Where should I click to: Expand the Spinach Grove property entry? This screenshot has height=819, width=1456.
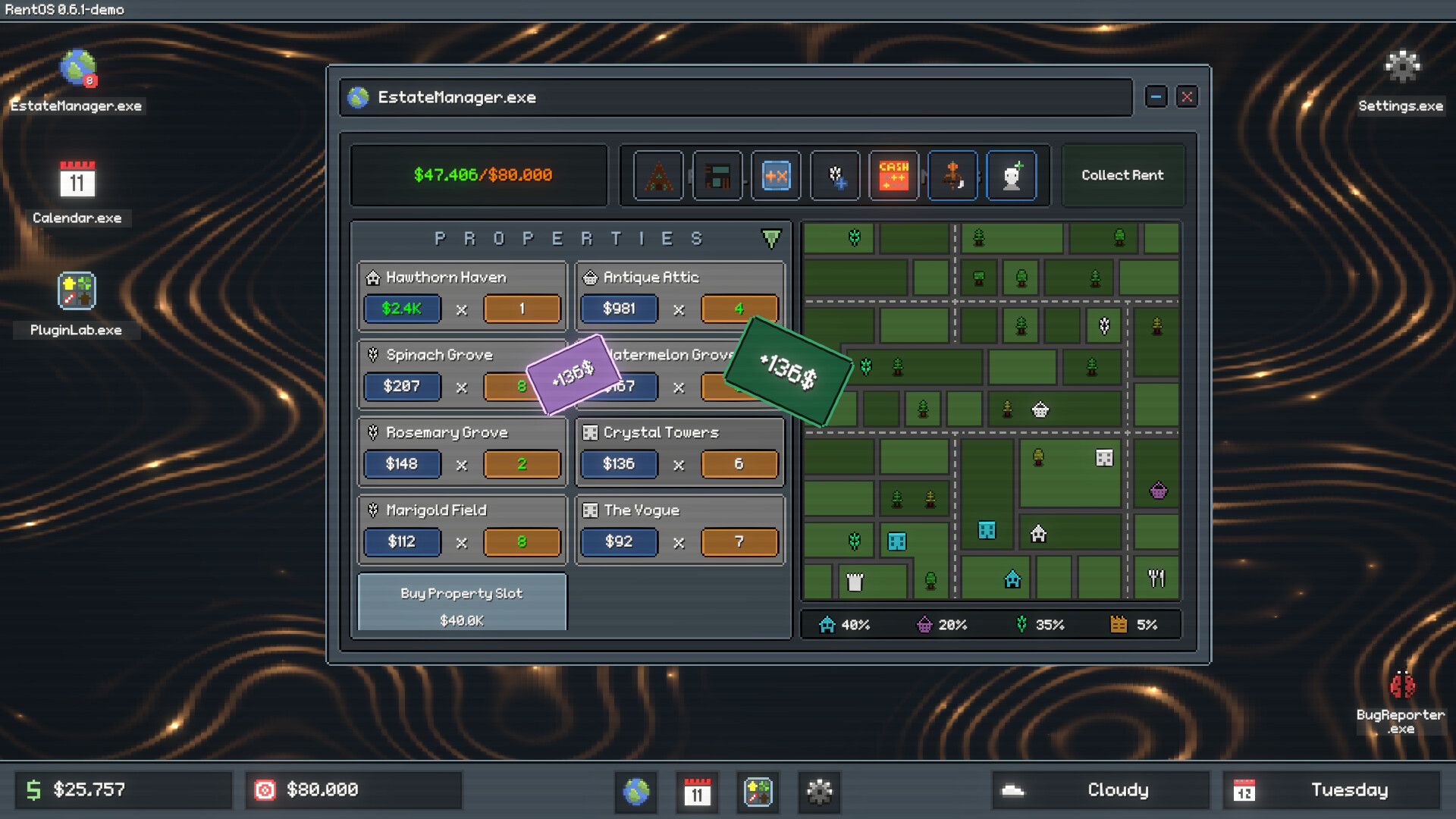point(439,354)
